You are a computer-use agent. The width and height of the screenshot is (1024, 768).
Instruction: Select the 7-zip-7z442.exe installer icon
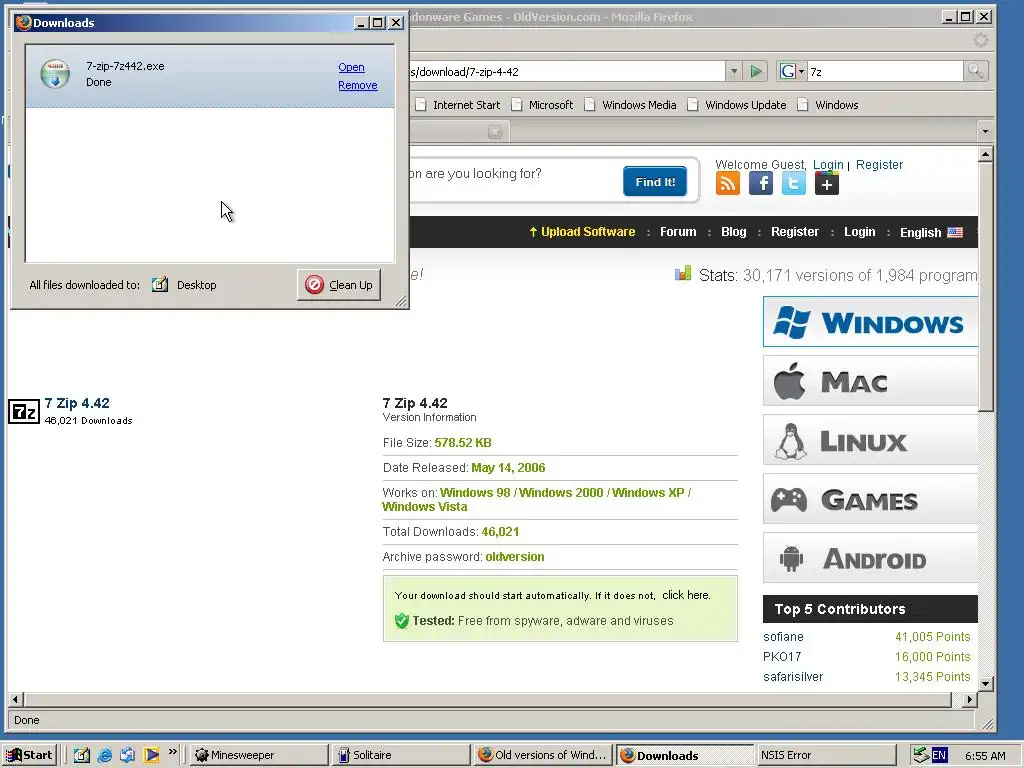coord(55,74)
